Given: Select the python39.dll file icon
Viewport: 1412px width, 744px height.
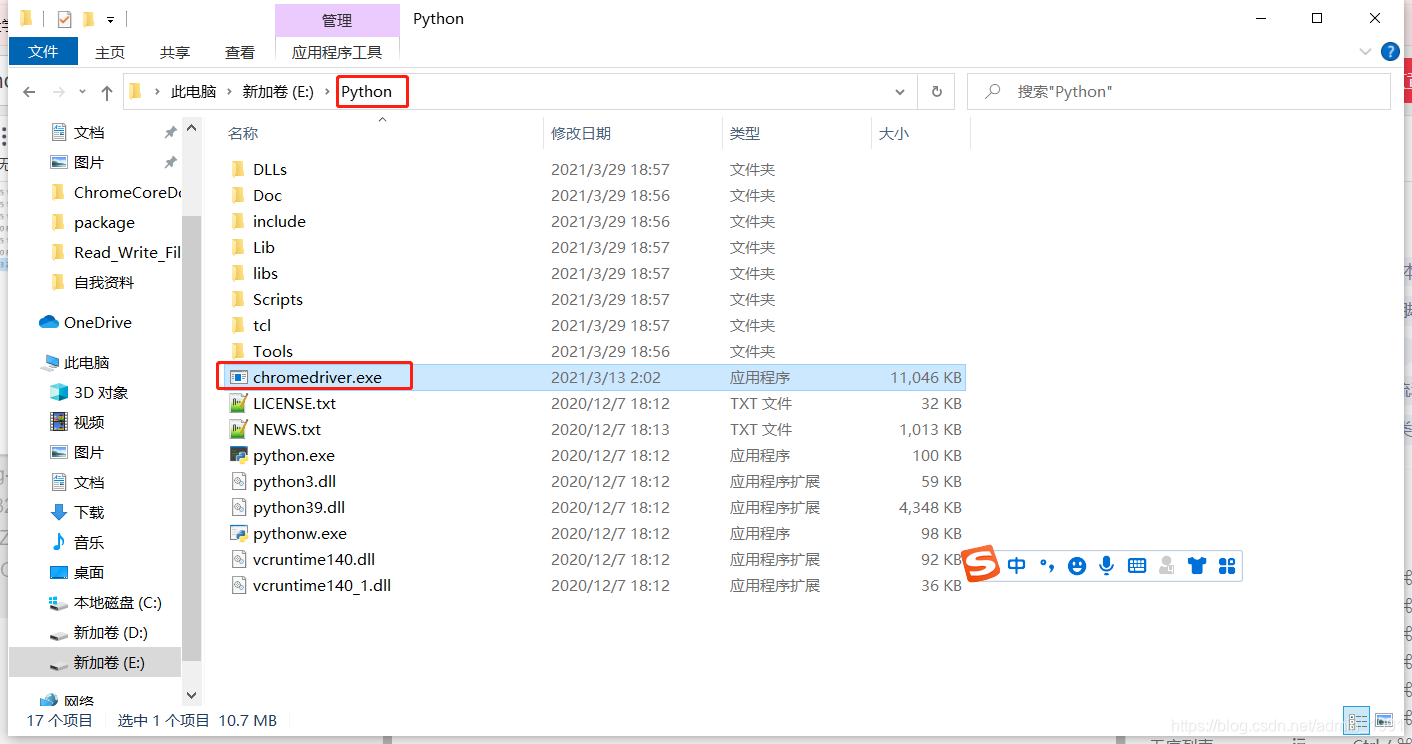Looking at the screenshot, I should (238, 507).
